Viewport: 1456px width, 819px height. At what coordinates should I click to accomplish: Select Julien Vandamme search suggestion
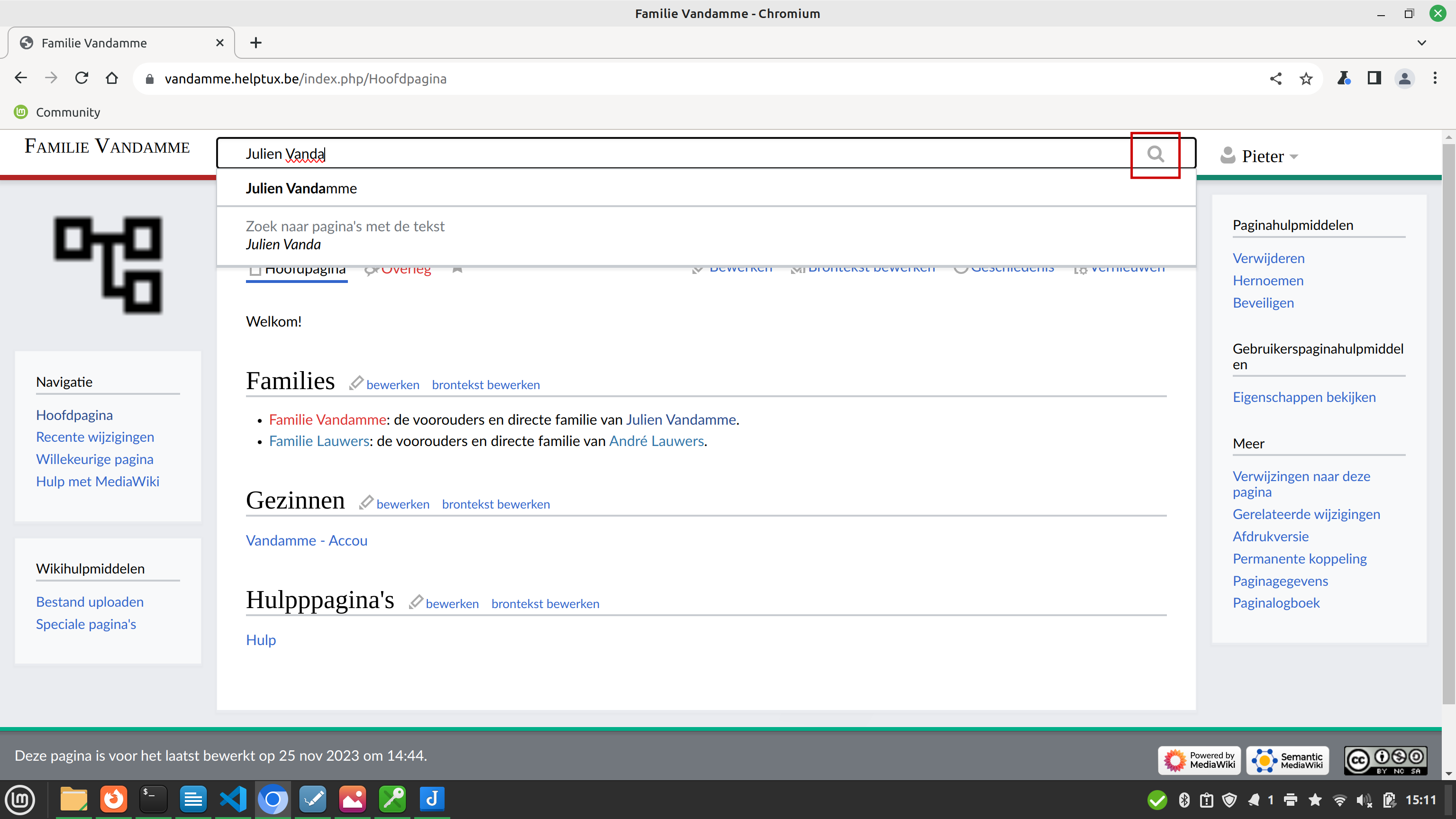(301, 188)
